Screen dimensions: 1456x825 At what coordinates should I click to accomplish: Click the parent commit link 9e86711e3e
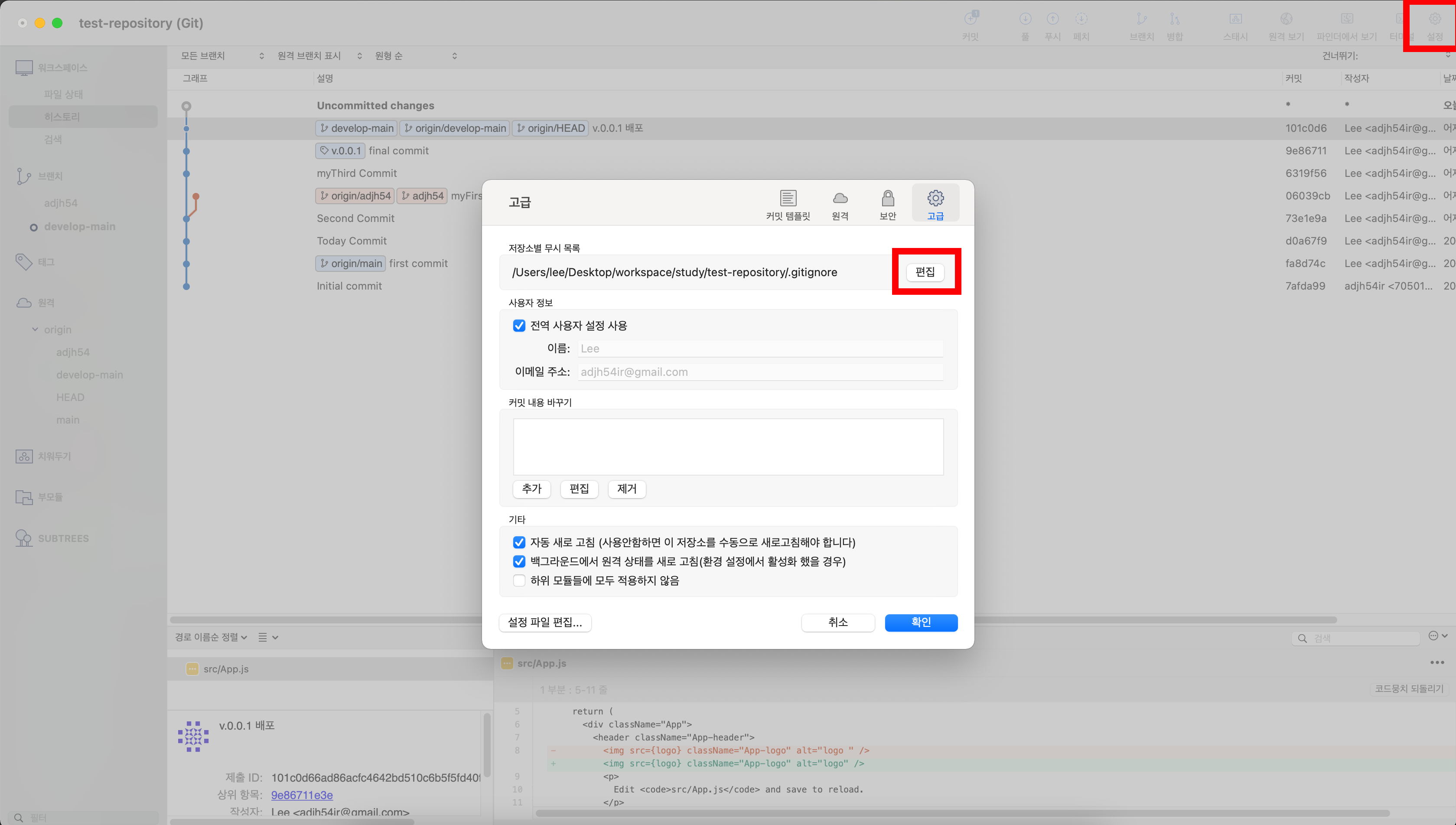301,795
